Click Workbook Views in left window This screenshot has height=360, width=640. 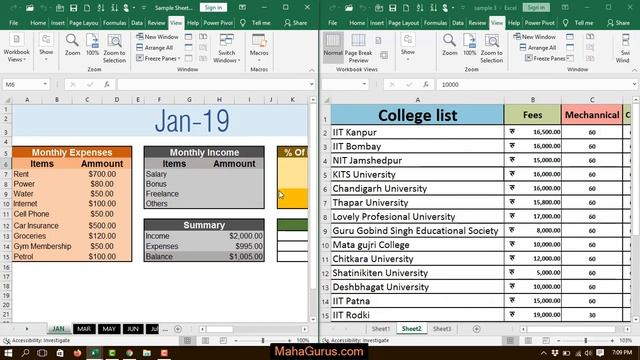click(x=16, y=48)
